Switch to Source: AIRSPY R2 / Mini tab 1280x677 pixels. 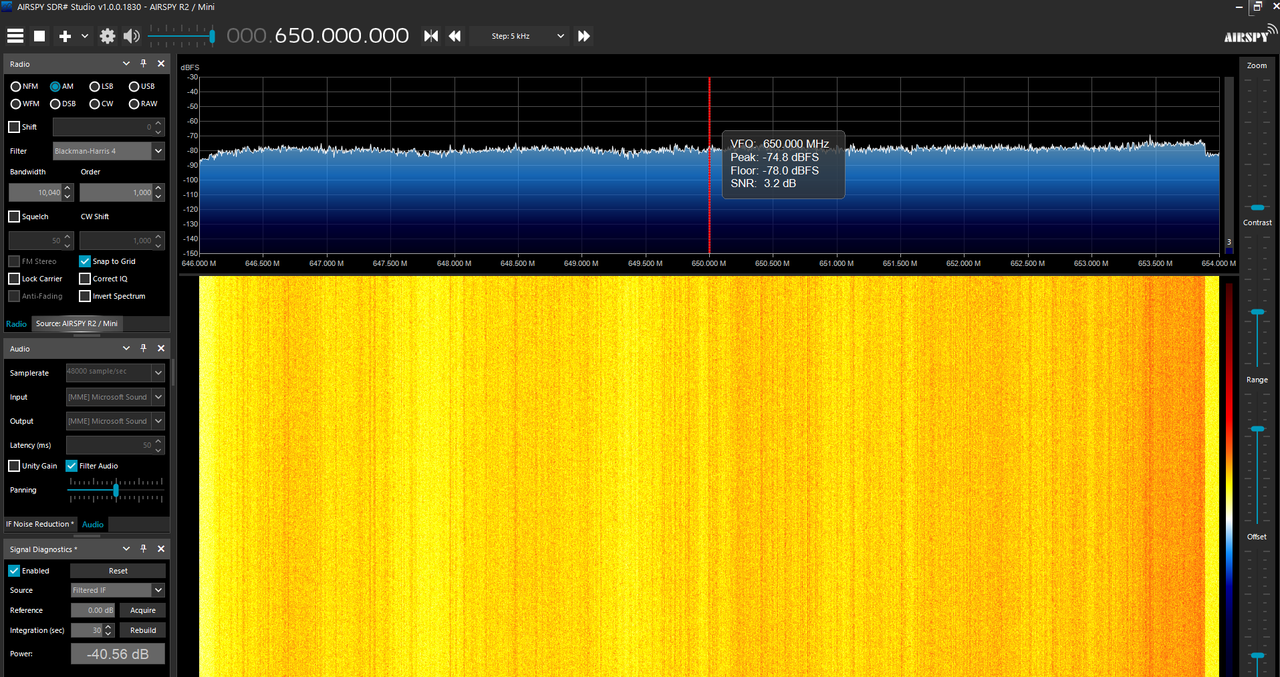[77, 323]
